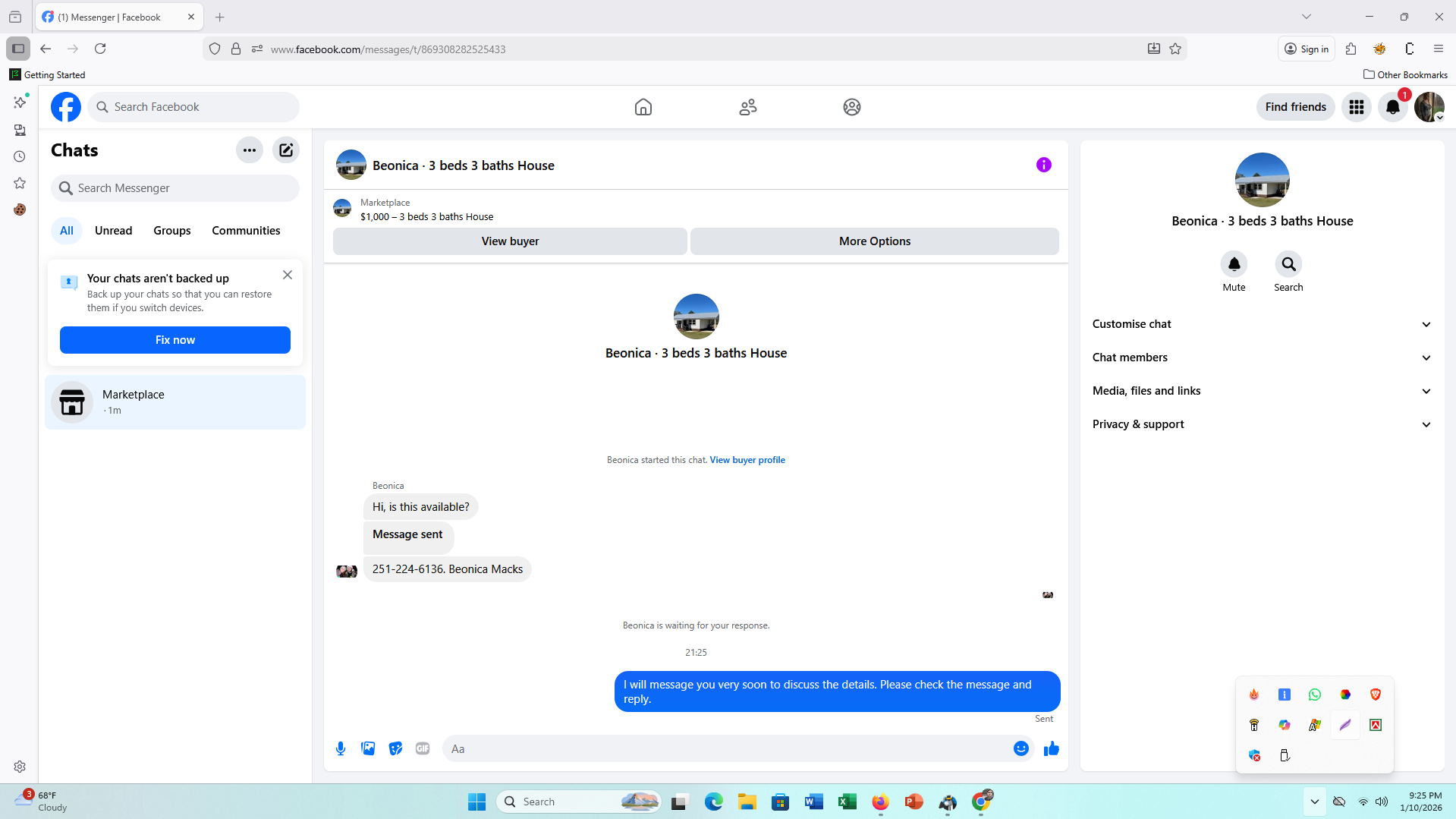The image size is (1456, 819).
Task: Collapse the system tray hidden icons chevron
Action: [x=1315, y=802]
